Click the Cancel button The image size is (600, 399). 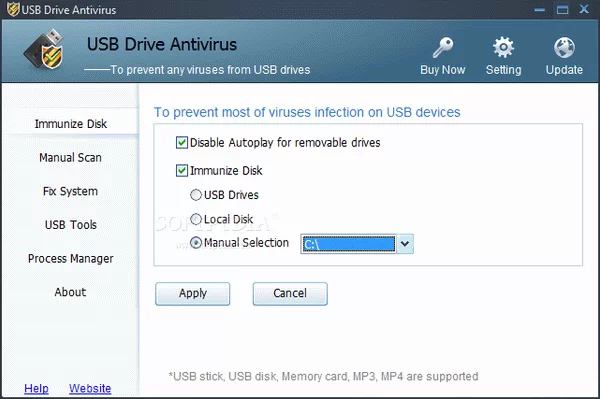point(290,294)
